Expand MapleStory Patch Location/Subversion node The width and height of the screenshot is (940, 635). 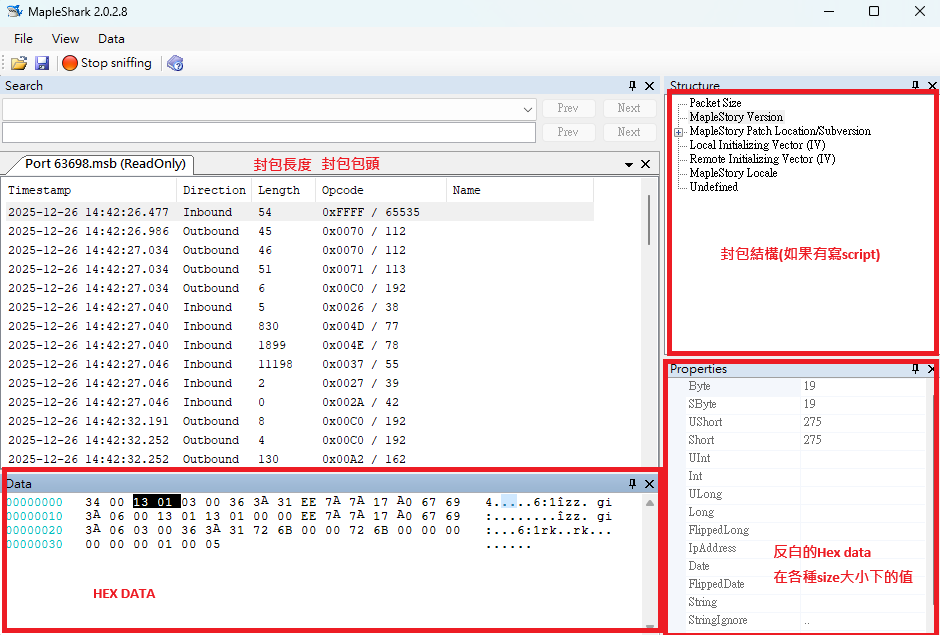point(678,132)
